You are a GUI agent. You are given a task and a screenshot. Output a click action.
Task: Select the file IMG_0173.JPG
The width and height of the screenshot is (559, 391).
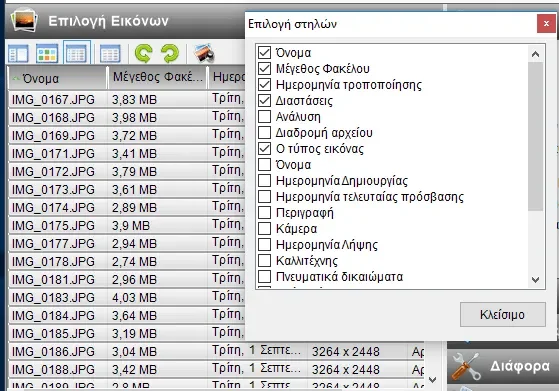point(53,190)
